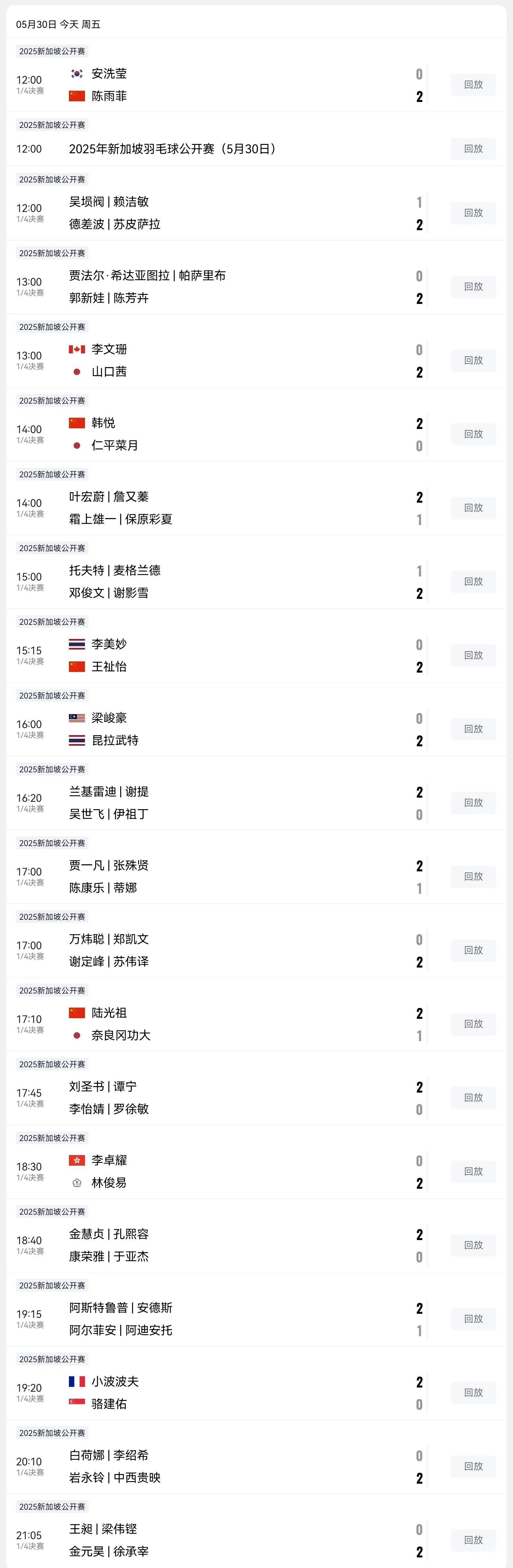Click the Malaysia flag beside 梁峻豪
This screenshot has height=1568, width=513.
point(77,718)
